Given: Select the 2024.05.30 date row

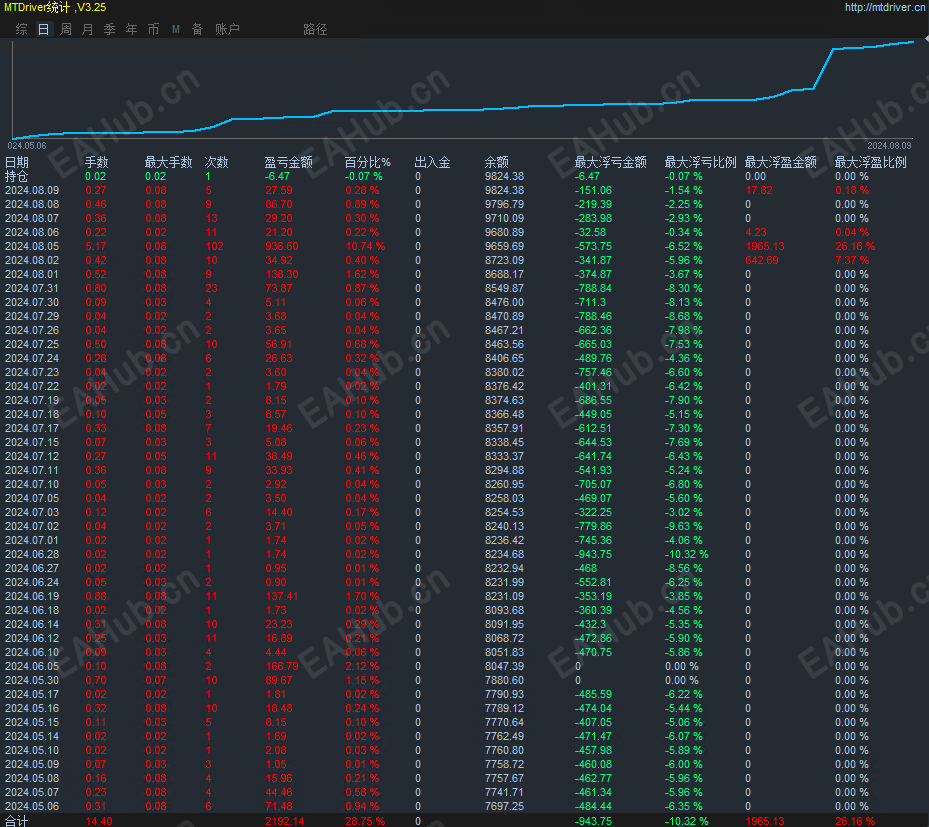Looking at the screenshot, I should coord(32,681).
